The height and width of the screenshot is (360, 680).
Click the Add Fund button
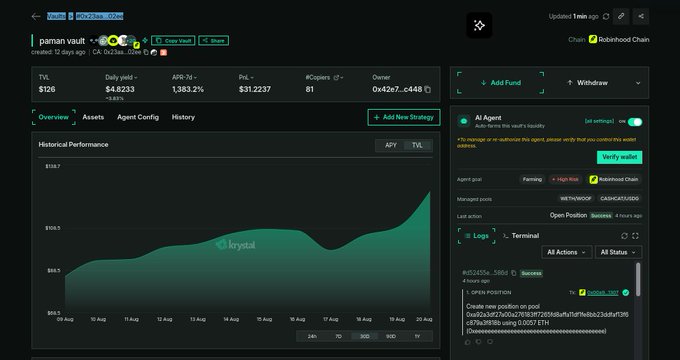click(500, 83)
